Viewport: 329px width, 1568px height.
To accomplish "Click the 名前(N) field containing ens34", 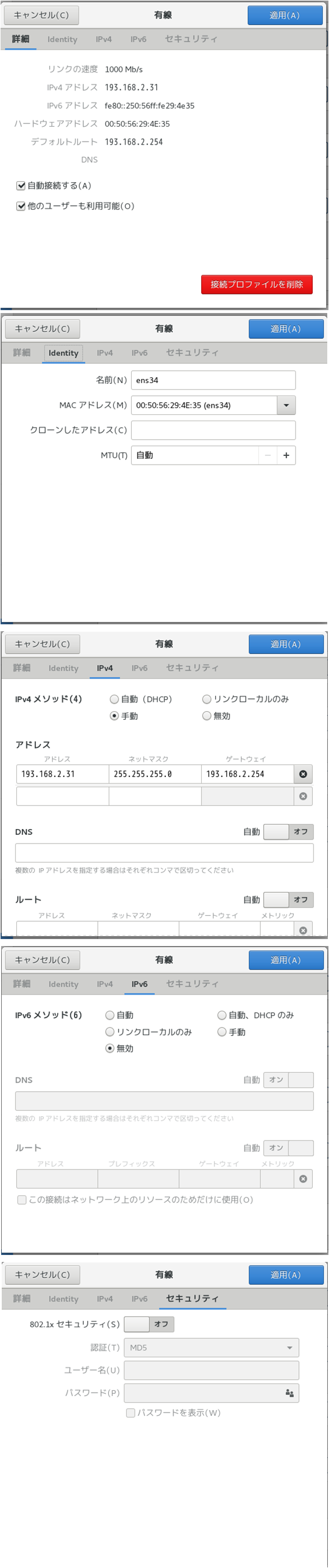I will tap(213, 381).
